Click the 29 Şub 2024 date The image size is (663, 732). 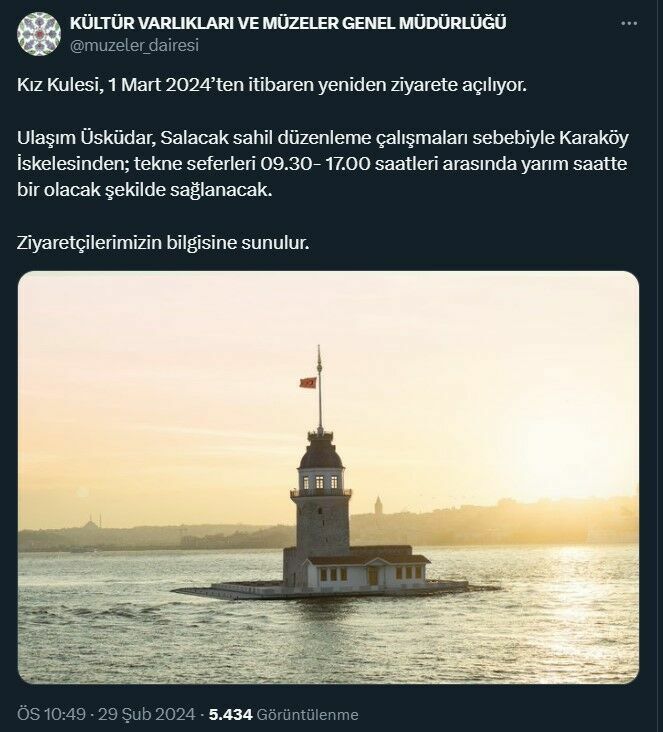click(x=147, y=714)
